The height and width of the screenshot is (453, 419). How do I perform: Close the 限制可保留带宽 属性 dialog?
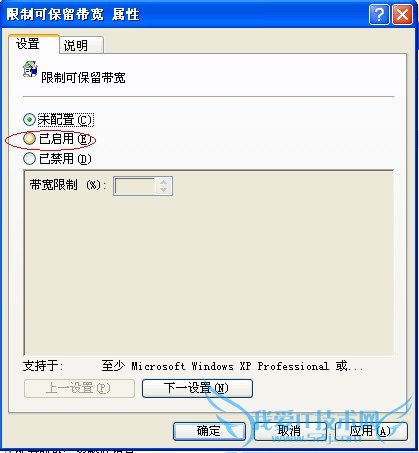[402, 15]
